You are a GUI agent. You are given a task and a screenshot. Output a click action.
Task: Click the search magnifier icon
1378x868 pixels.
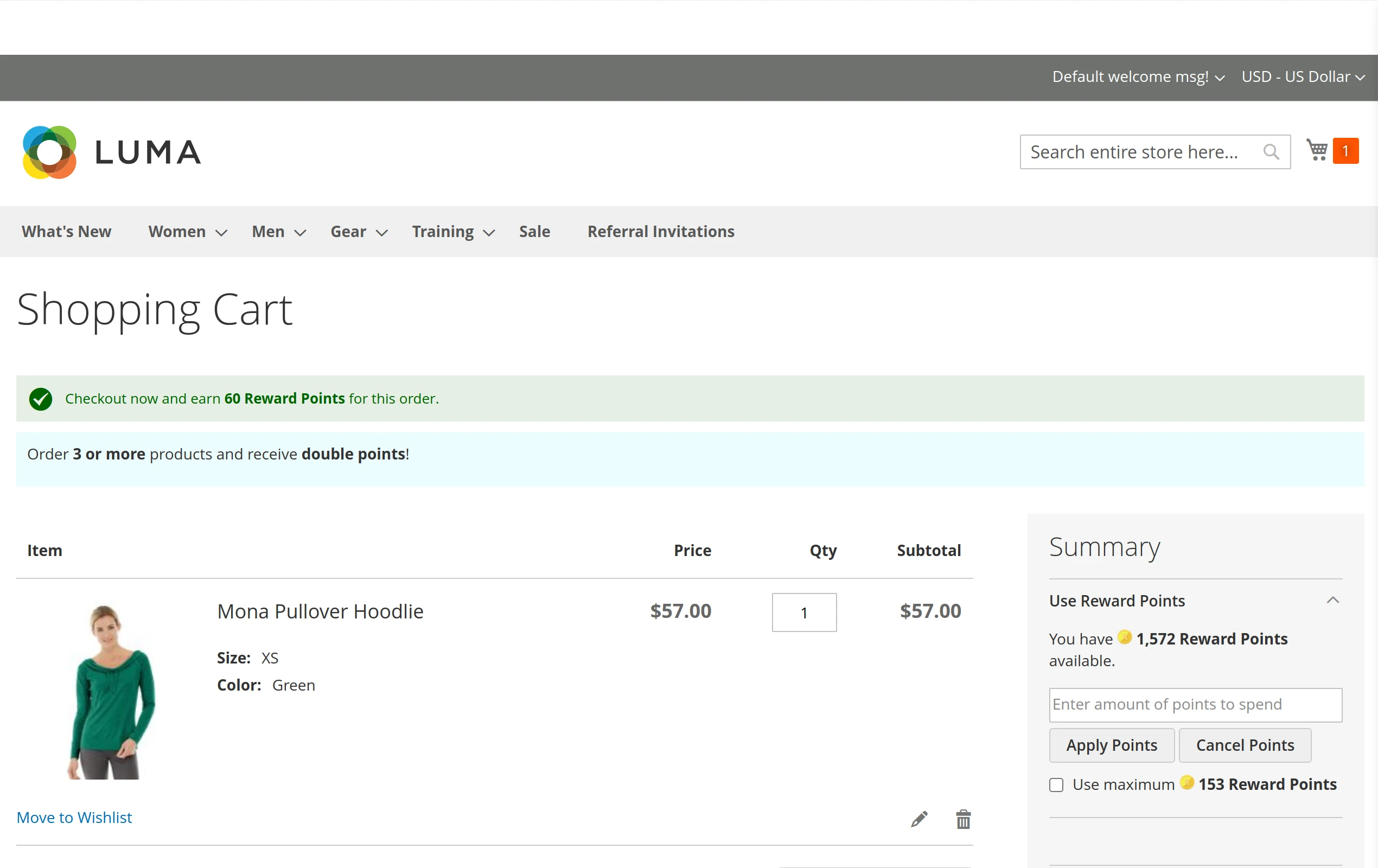(x=1271, y=151)
